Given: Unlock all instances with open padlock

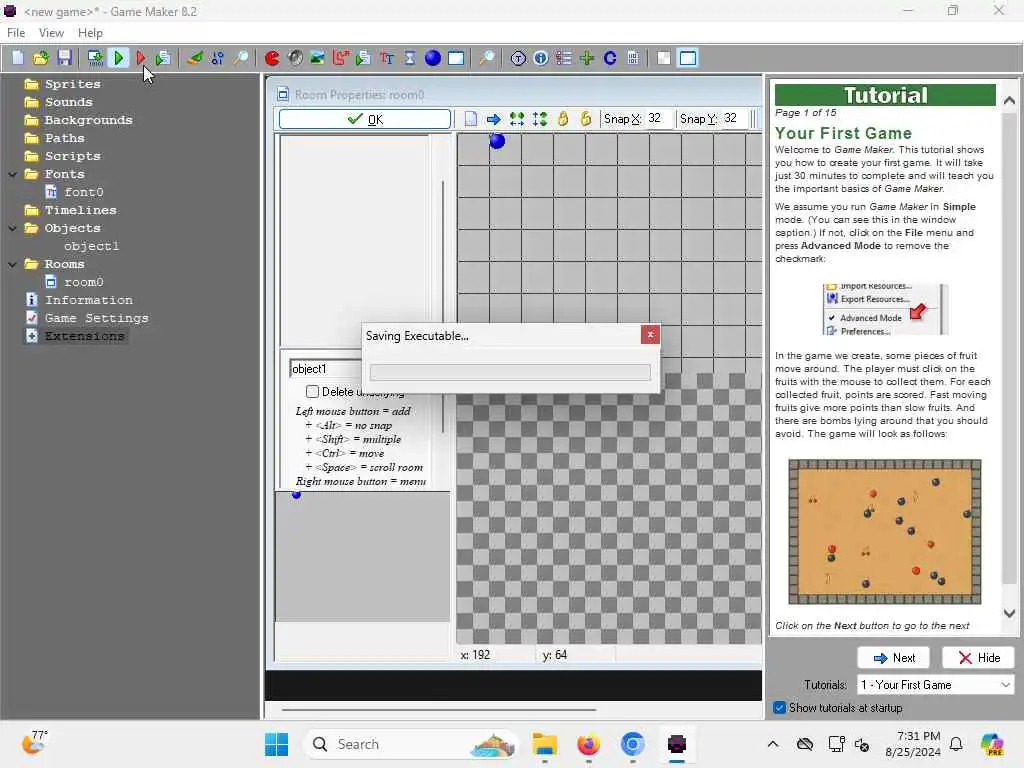Looking at the screenshot, I should point(586,119).
